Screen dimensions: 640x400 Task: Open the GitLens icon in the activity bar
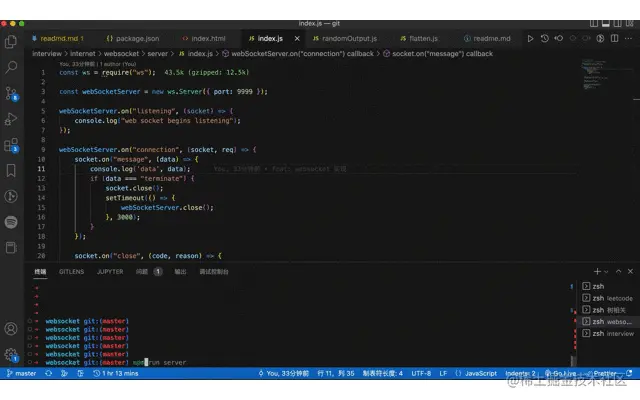[11, 196]
